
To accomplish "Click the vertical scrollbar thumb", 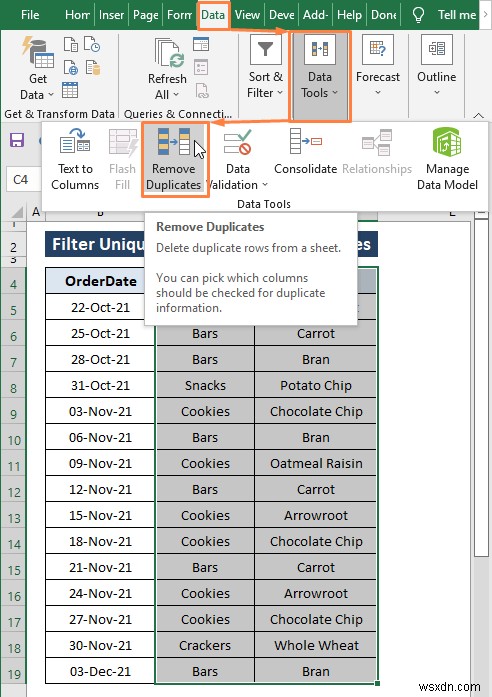I will 481,387.
